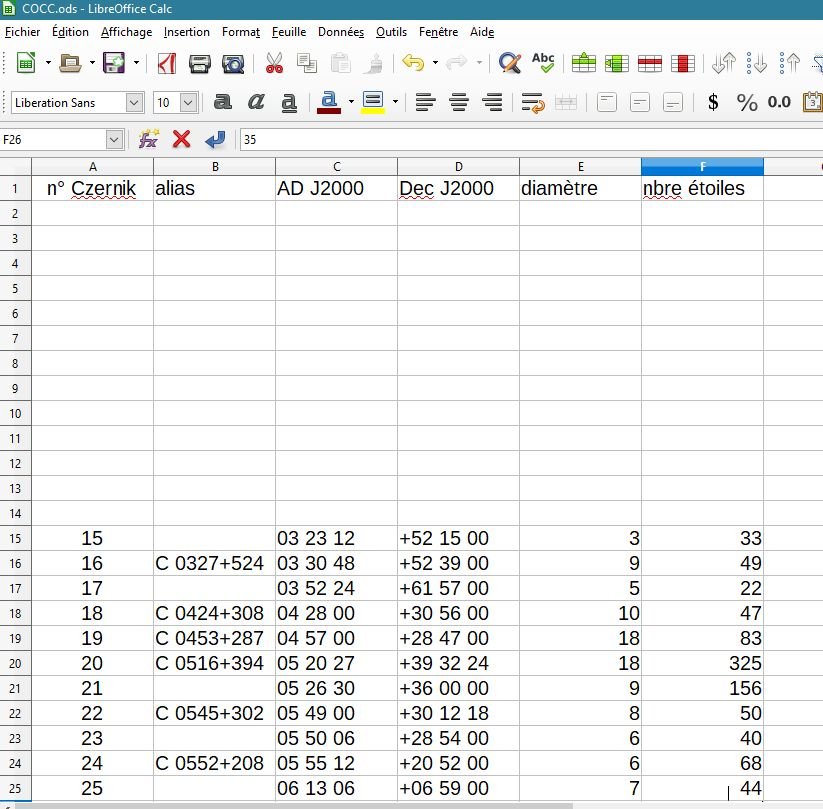Open the Insertion menu
The image size is (823, 809).
point(187,32)
